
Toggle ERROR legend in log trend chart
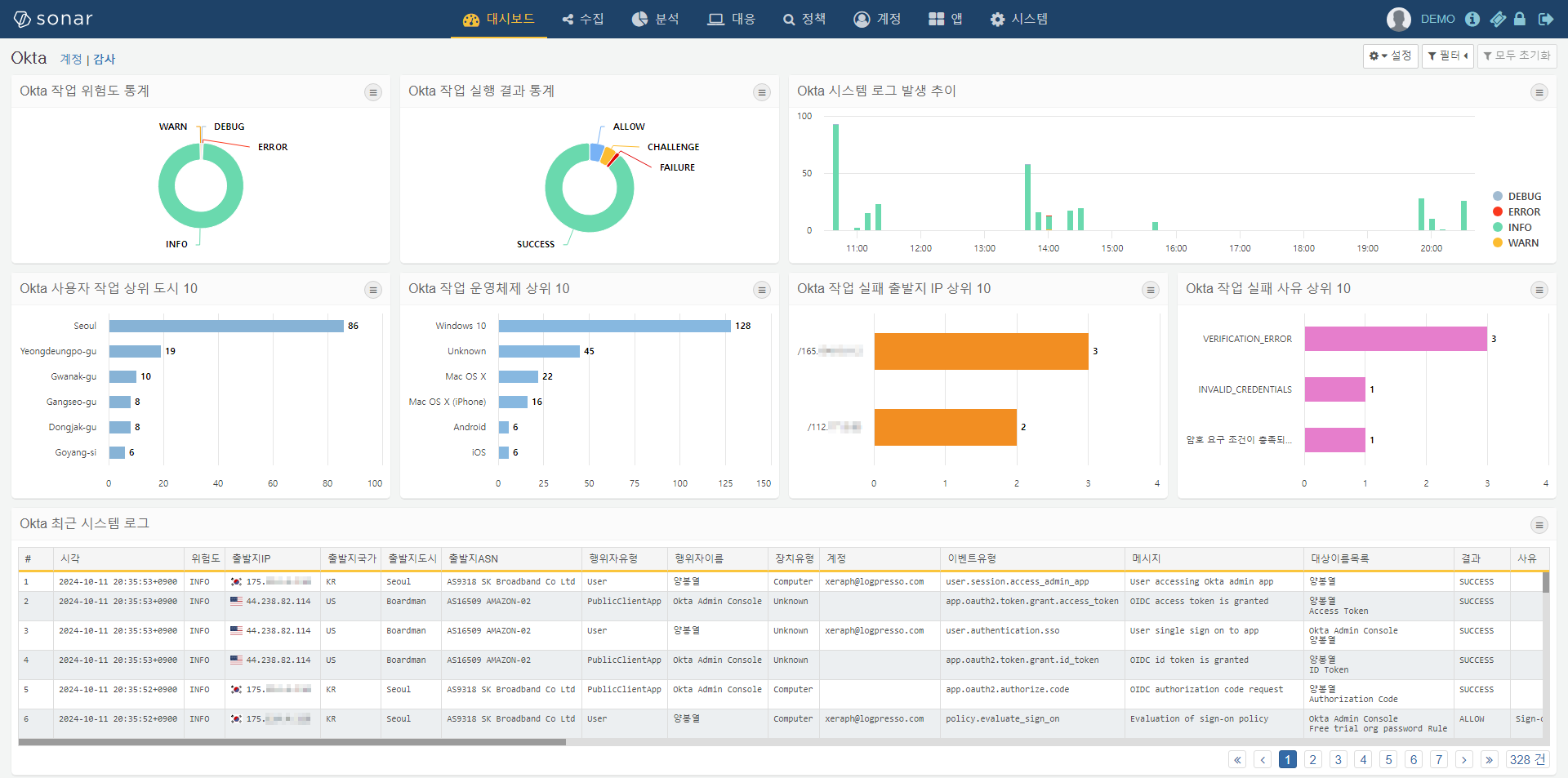1517,211
